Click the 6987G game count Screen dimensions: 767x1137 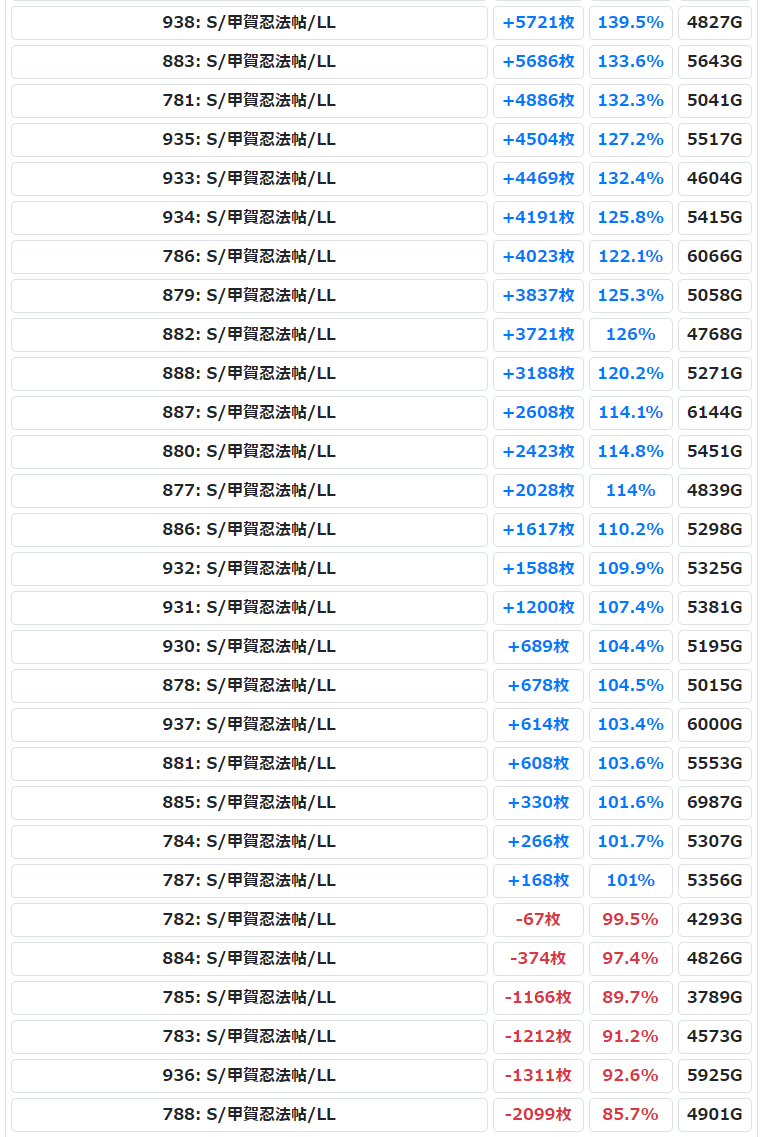click(715, 803)
